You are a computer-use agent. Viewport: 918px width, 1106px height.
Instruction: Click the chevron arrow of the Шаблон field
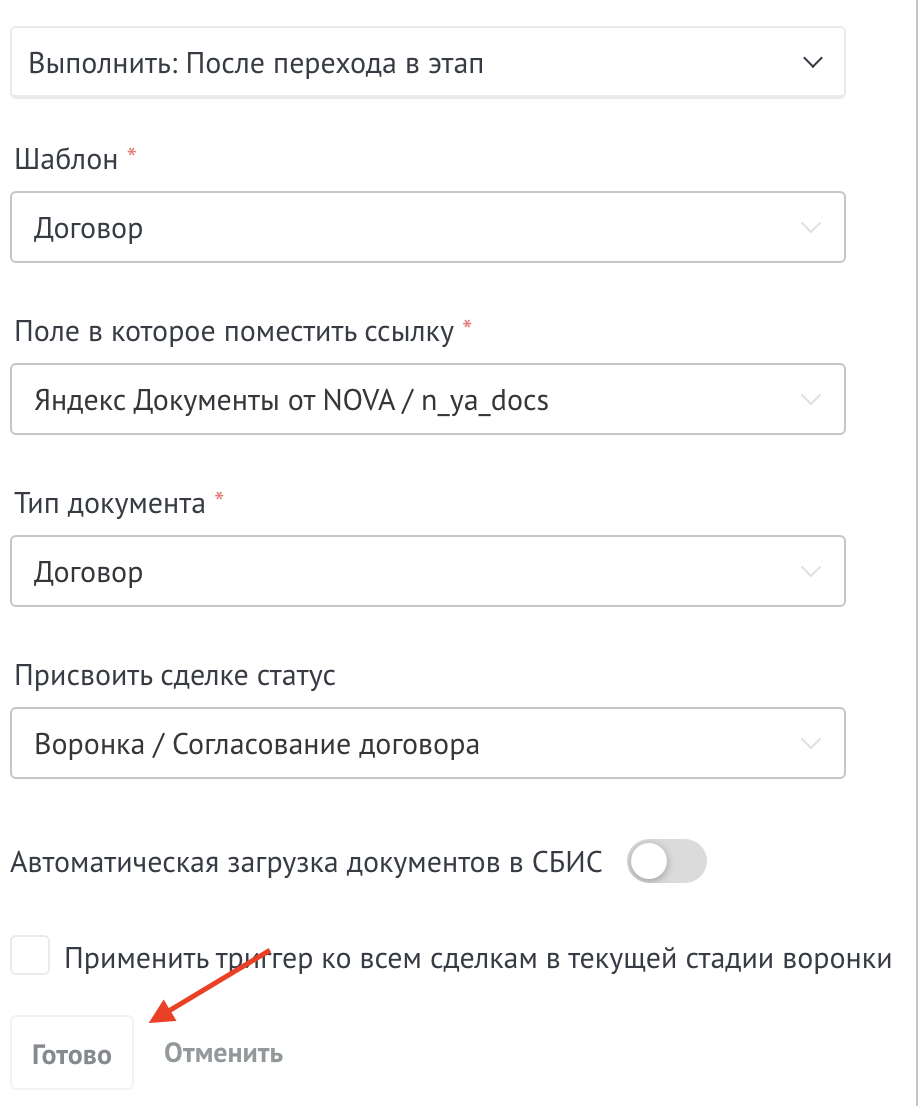tap(811, 227)
